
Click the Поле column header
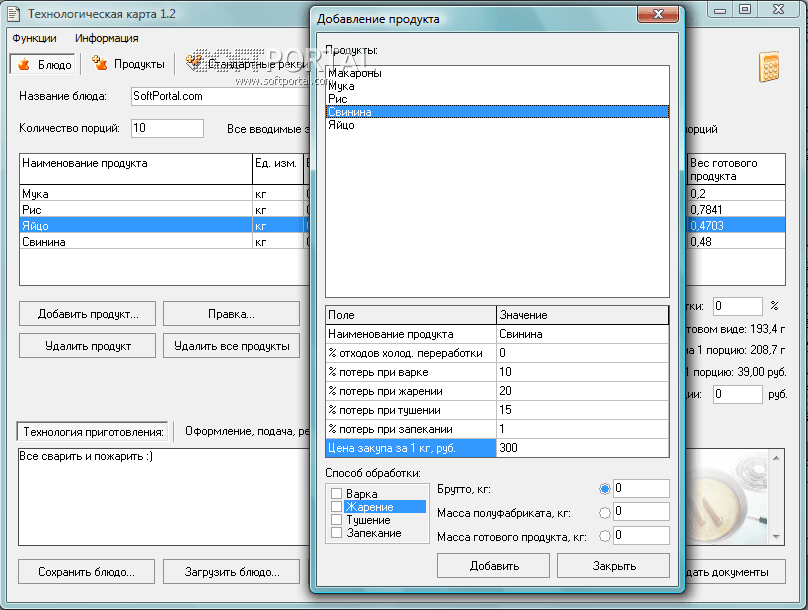click(x=411, y=315)
